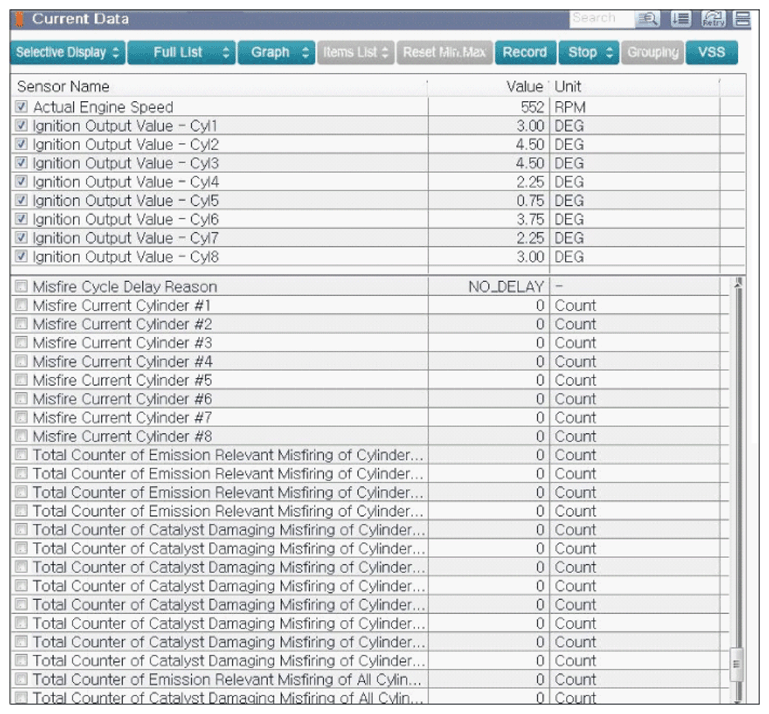Uncheck Ignition Output Value - Cyl2
Screen dimensions: 769x714
tap(21, 144)
